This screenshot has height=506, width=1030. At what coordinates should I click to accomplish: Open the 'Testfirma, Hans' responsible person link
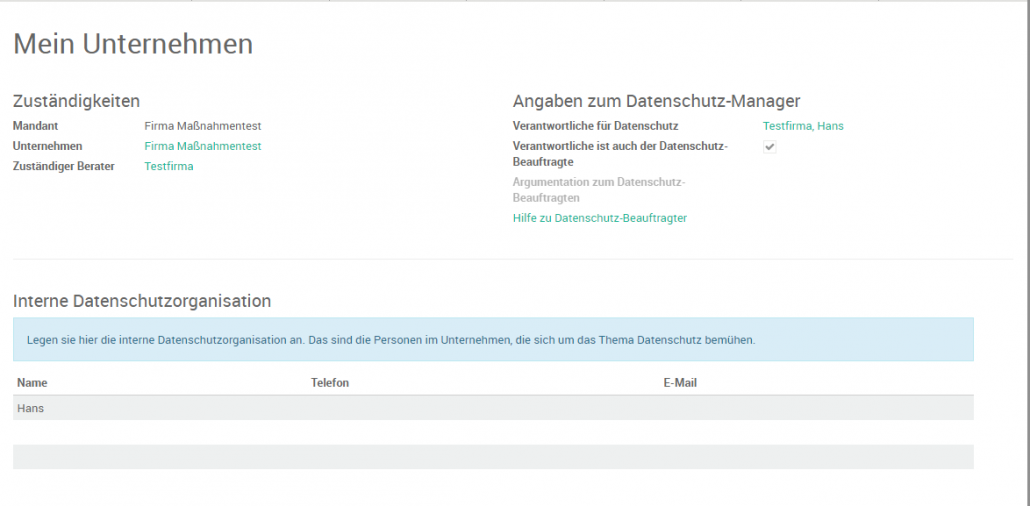[x=803, y=126]
